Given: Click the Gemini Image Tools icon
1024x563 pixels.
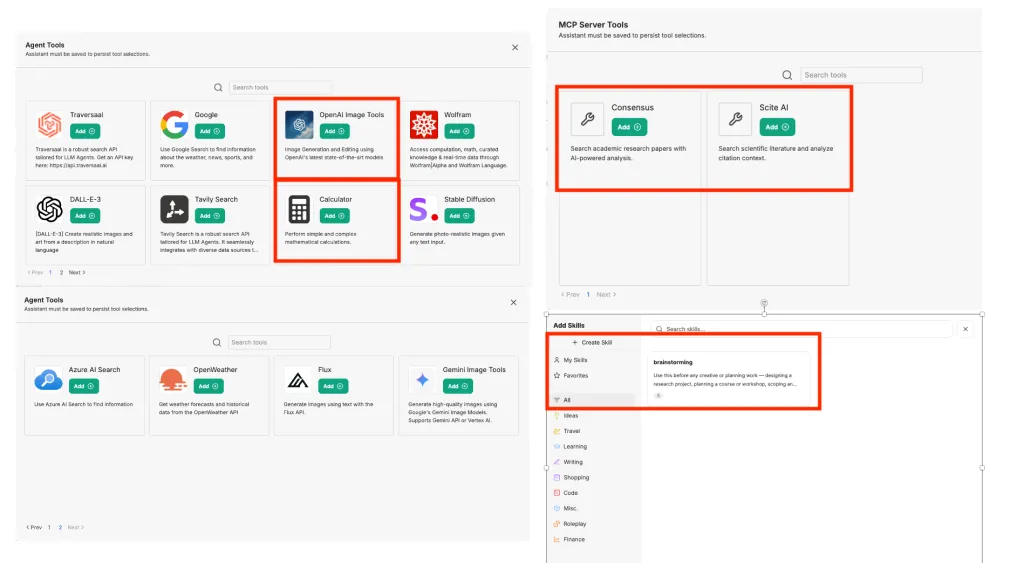Looking at the screenshot, I should (423, 379).
